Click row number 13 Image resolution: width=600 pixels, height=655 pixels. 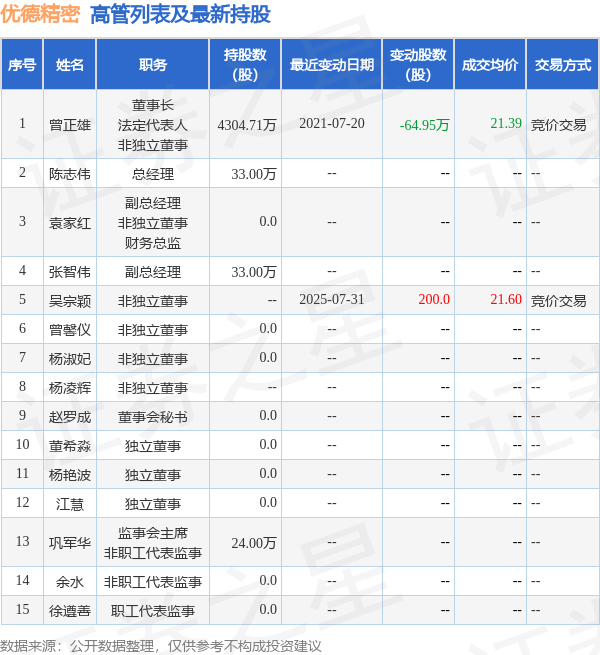point(23,541)
